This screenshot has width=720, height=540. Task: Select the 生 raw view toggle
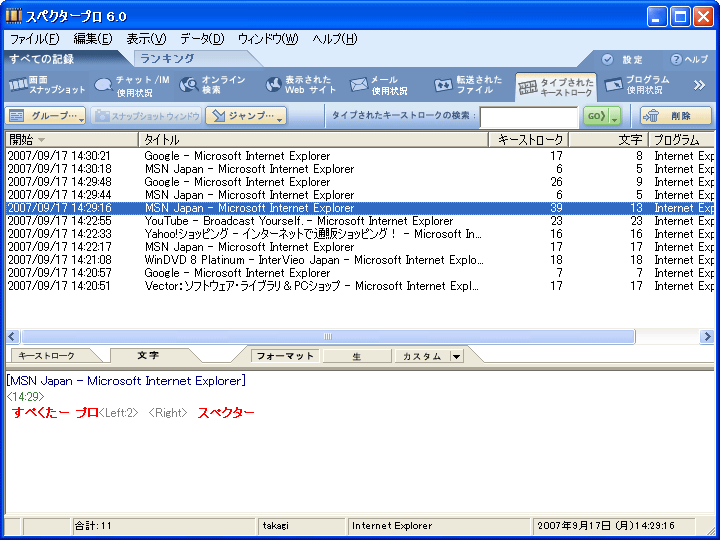357,356
